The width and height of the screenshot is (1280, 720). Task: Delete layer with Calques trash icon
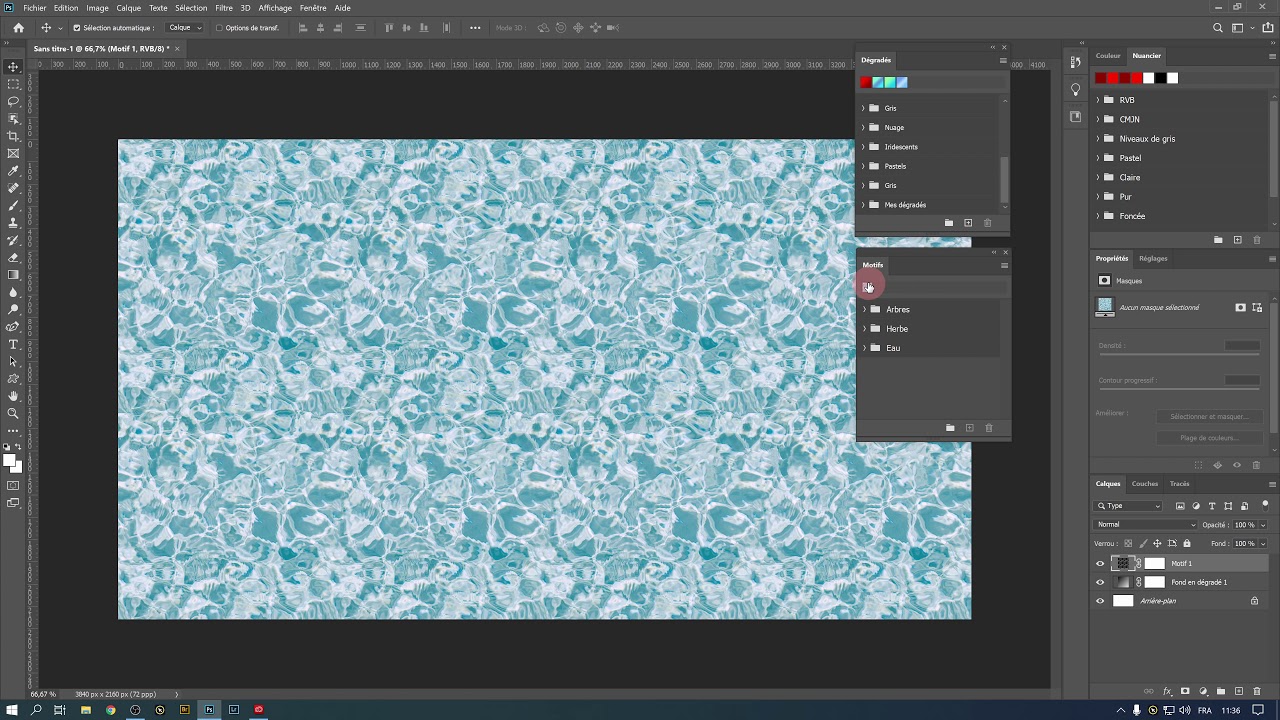1257,691
